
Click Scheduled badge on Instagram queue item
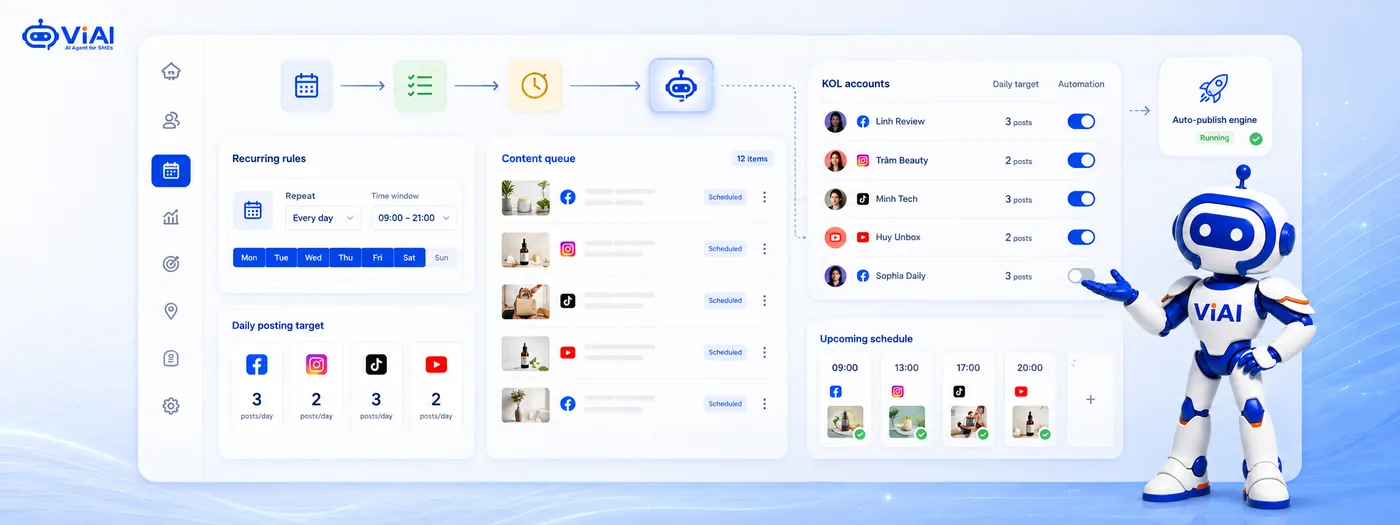725,249
